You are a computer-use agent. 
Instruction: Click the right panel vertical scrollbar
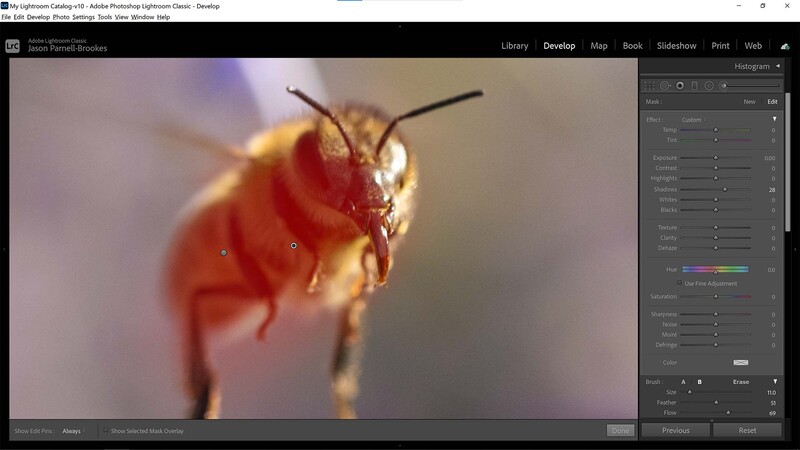[787, 162]
